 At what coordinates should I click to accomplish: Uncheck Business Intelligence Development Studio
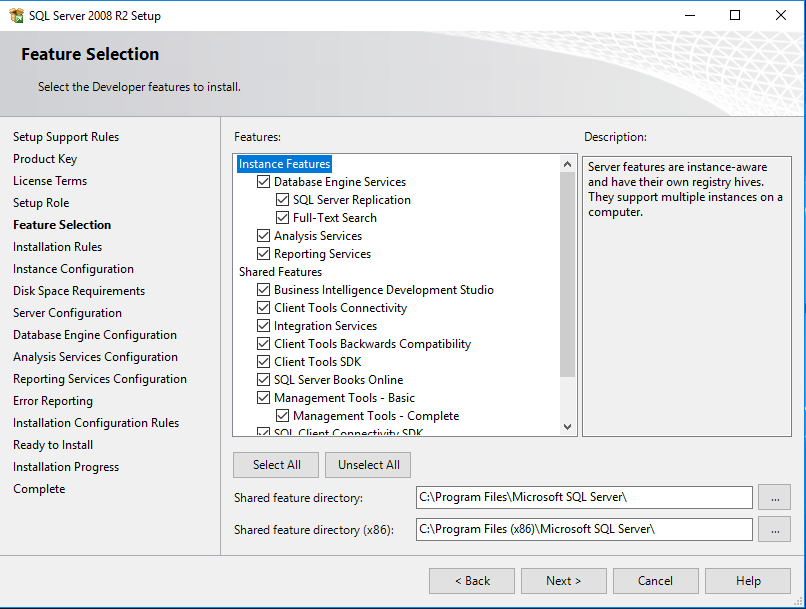click(x=264, y=290)
